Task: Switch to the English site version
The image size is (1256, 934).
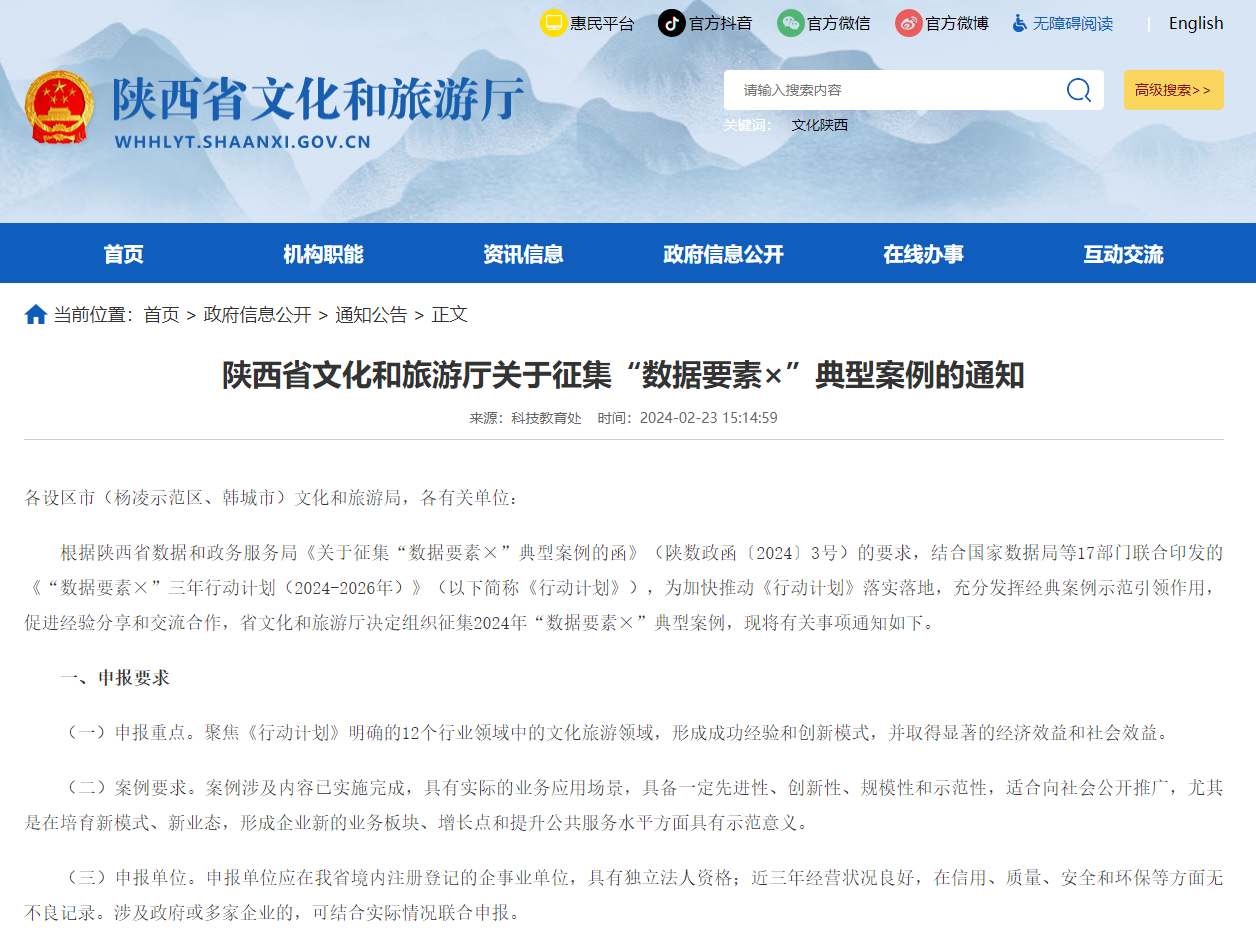Action: pos(1195,23)
